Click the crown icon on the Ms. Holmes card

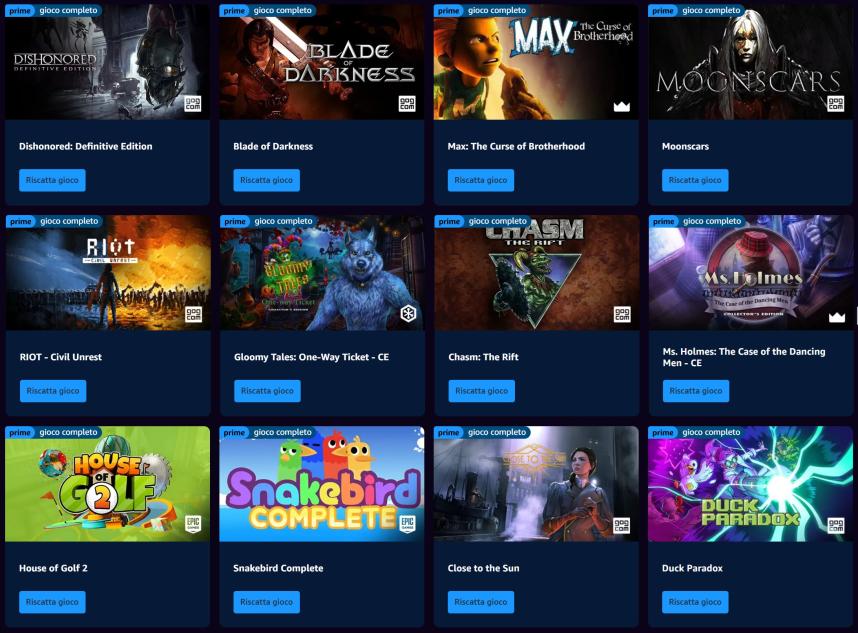pos(837,317)
